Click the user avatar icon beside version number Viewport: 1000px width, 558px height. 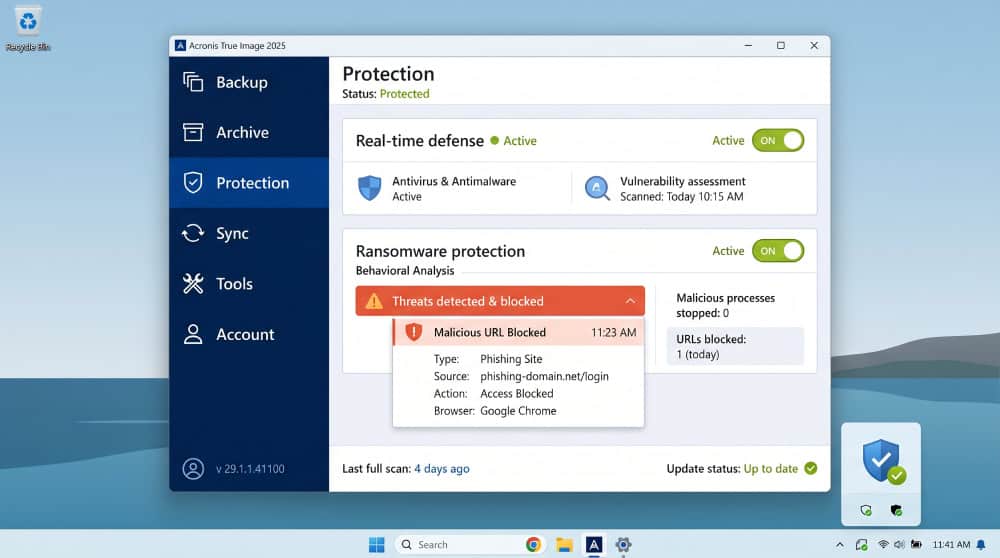point(193,469)
